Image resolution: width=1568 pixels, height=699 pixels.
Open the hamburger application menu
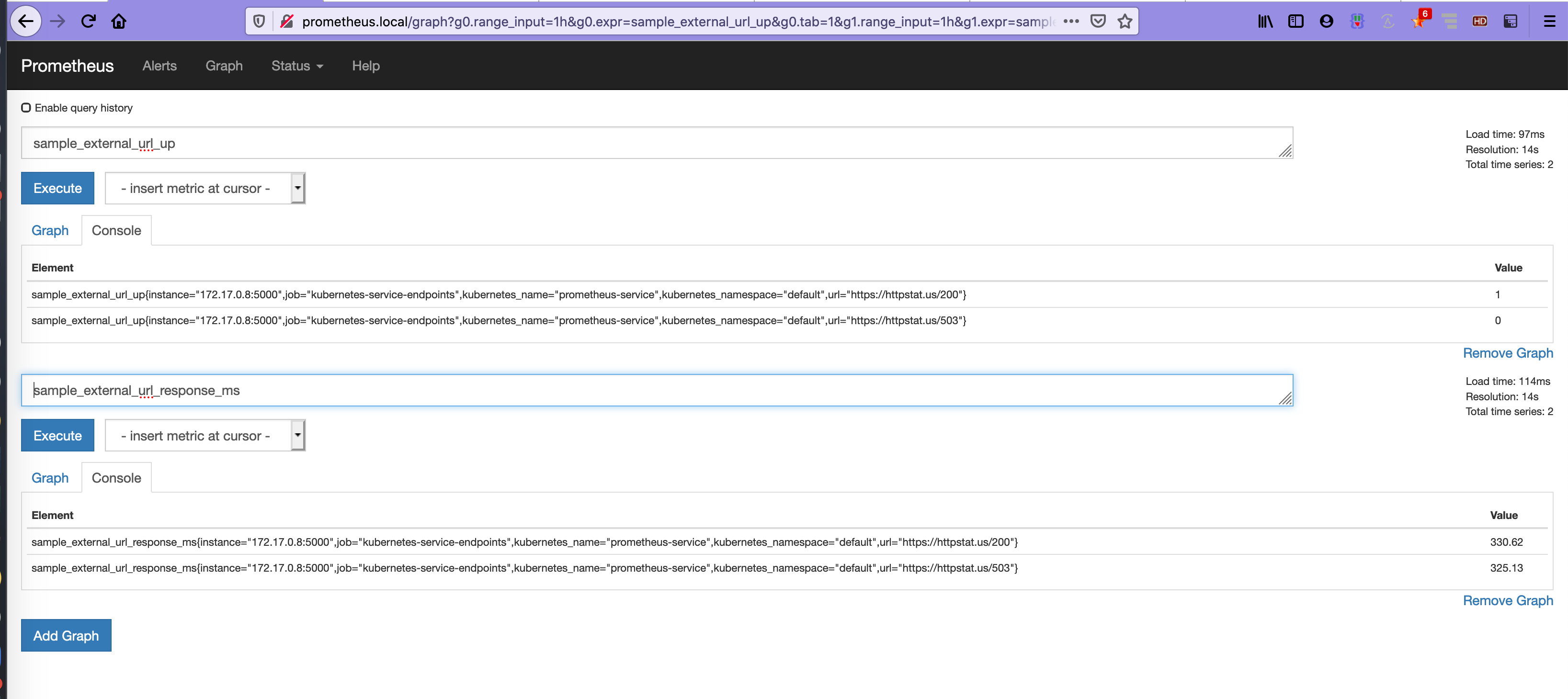coord(1550,21)
